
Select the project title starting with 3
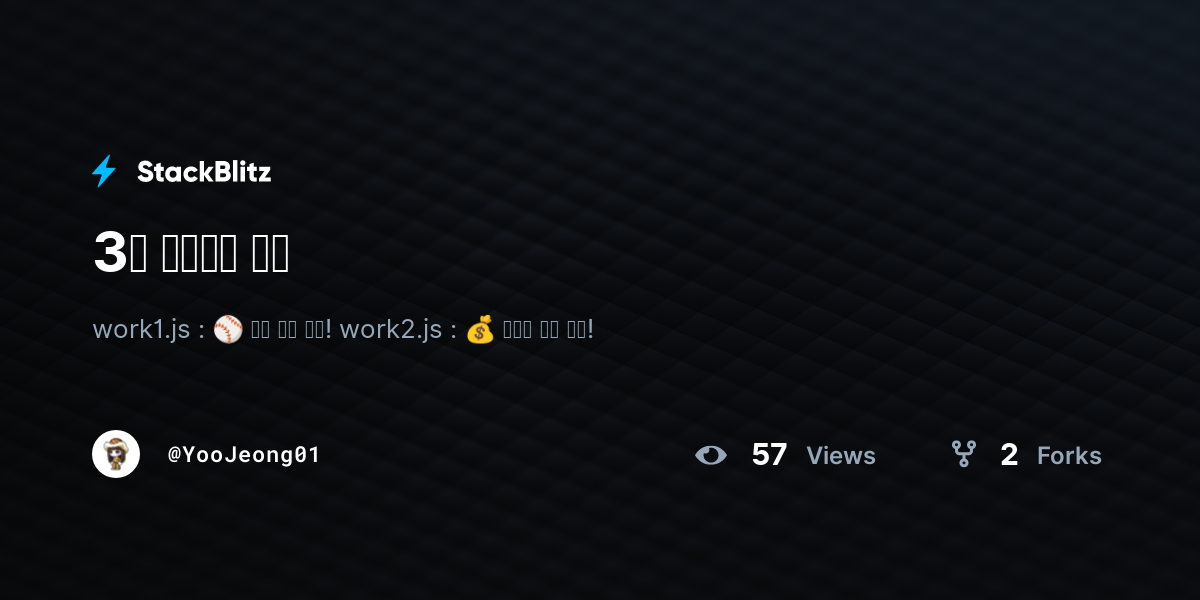[191, 252]
